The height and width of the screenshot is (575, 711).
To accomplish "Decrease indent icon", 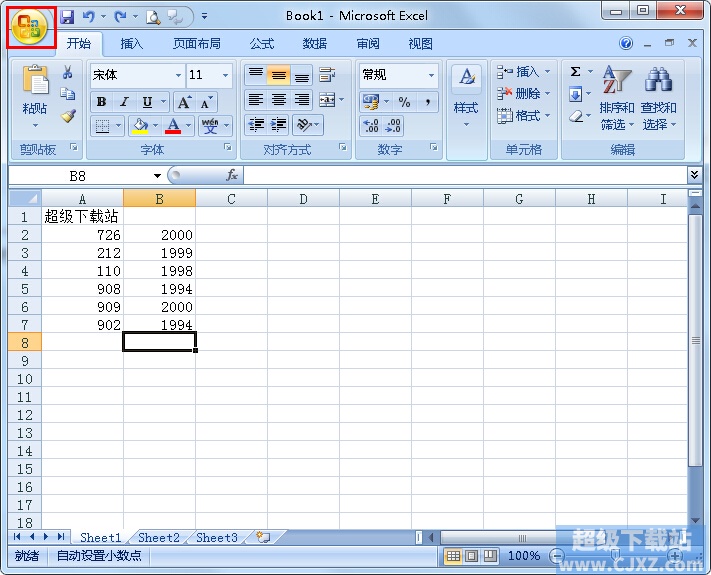I will coord(256,124).
